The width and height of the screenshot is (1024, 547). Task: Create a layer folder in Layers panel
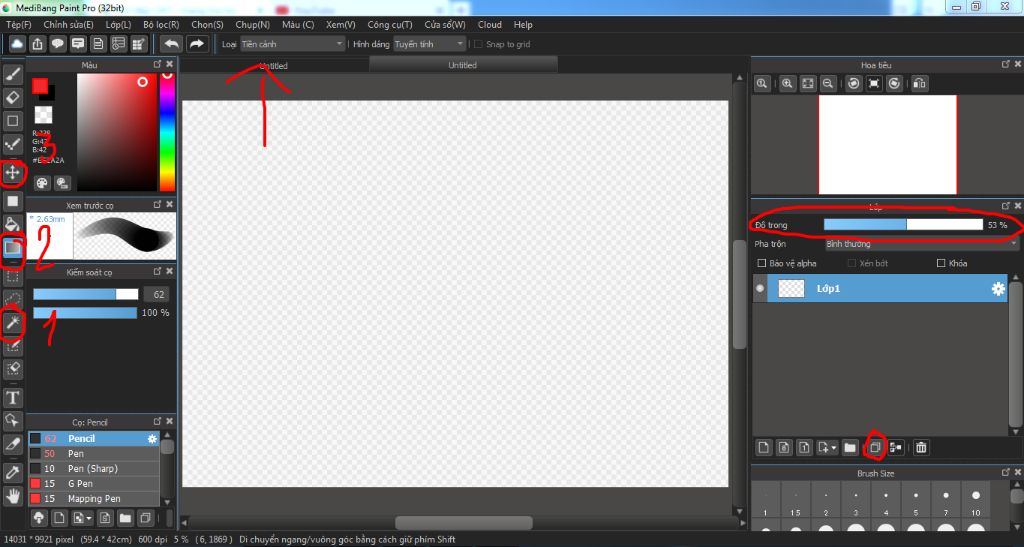pyautogui.click(x=850, y=447)
